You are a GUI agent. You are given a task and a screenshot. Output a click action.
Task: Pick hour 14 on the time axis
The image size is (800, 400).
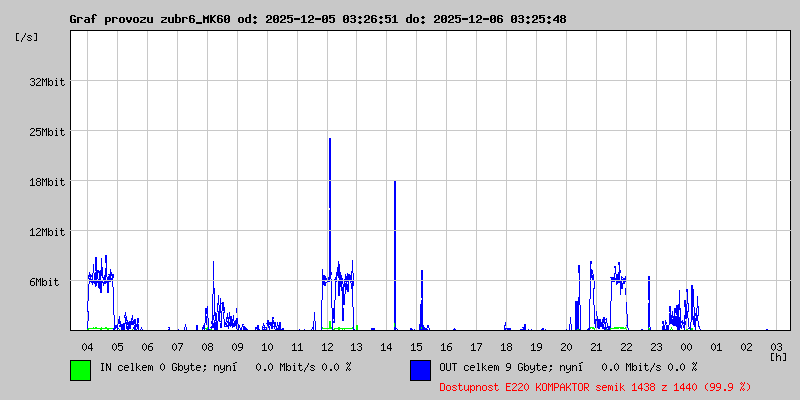click(387, 346)
